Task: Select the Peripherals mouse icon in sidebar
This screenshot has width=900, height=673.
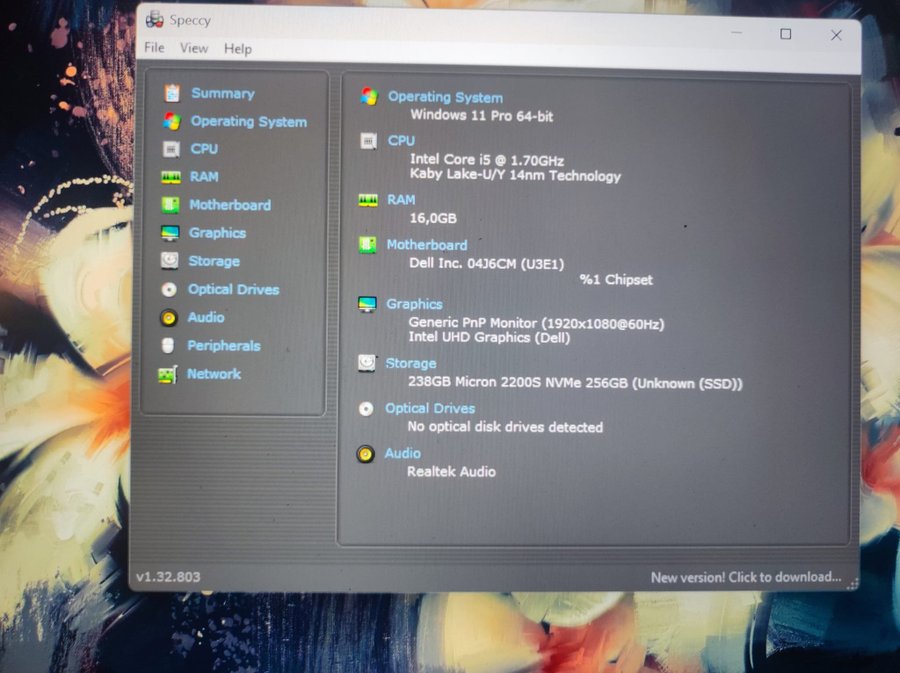Action: coord(168,345)
